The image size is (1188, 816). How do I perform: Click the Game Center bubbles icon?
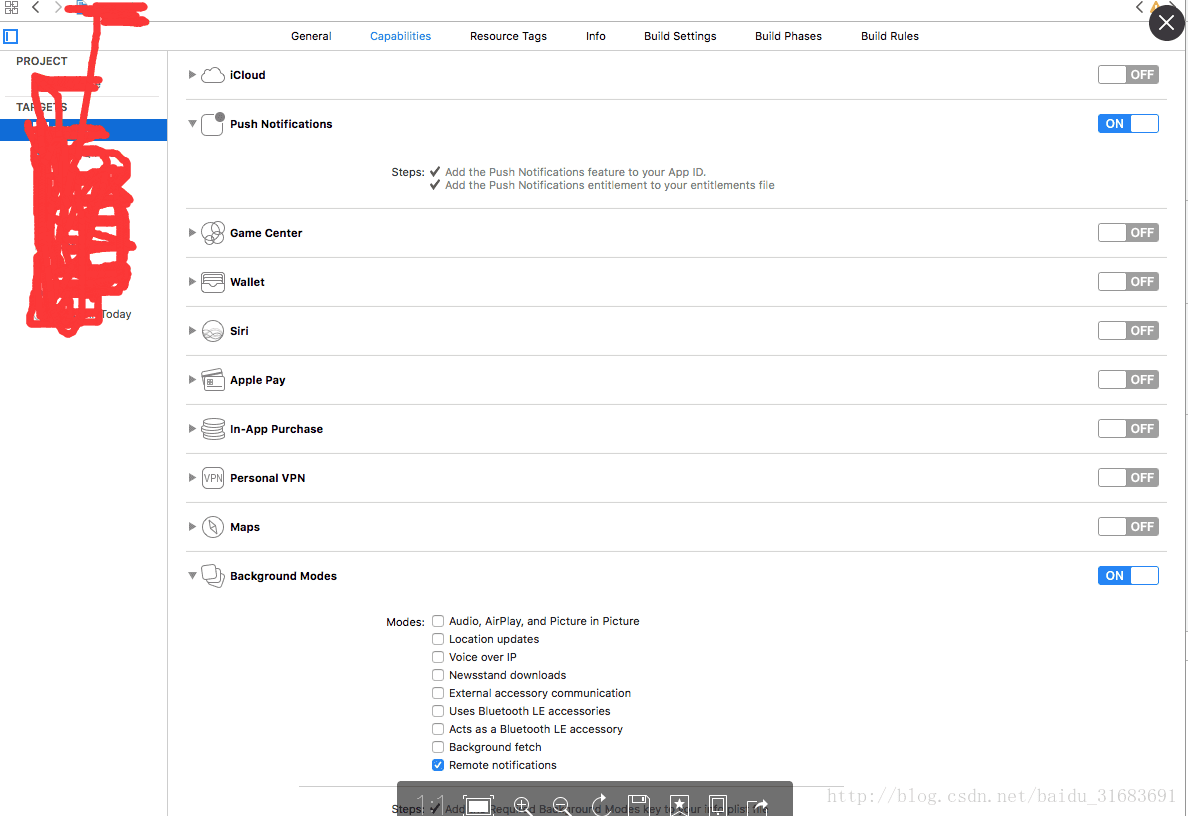click(213, 233)
